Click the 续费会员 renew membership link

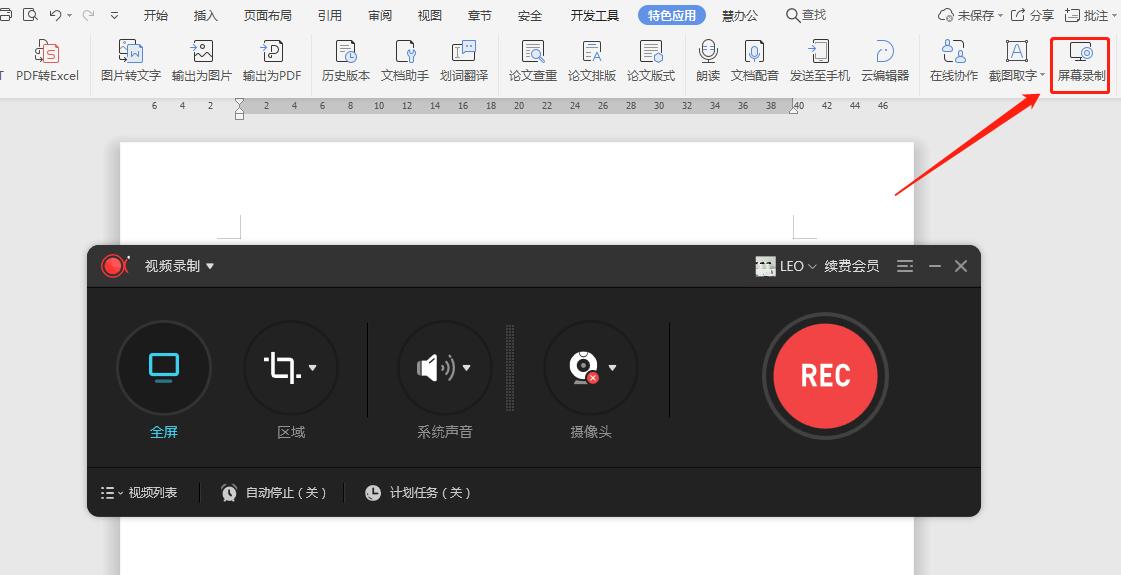coord(851,266)
